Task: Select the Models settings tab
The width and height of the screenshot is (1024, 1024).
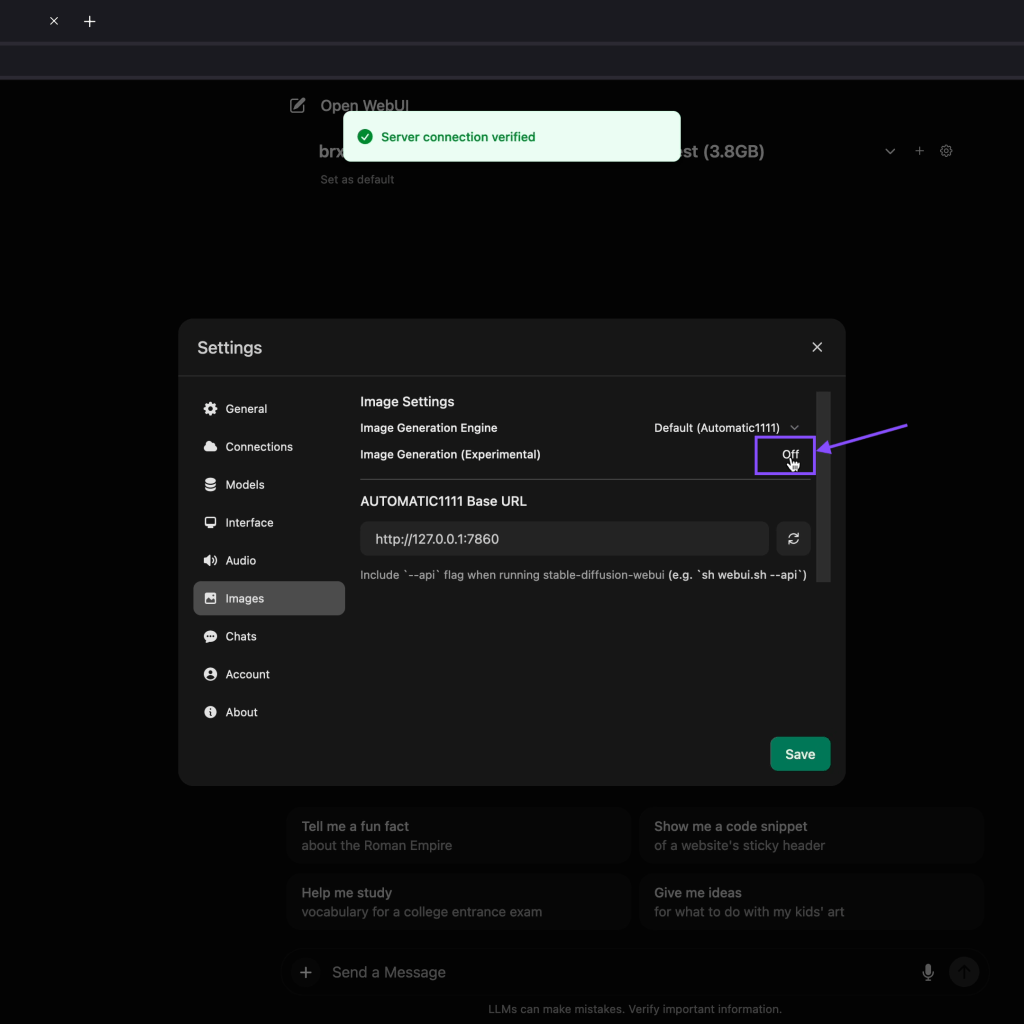Action: tap(244, 485)
